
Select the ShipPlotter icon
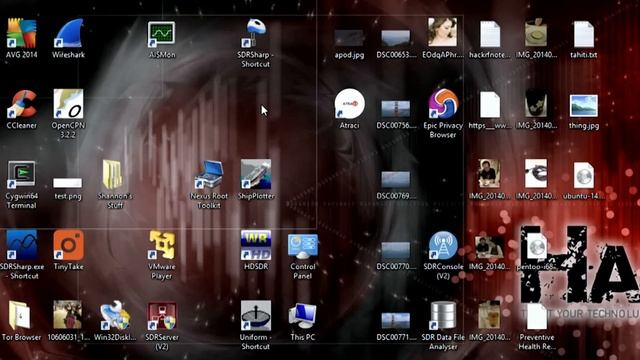tap(256, 175)
